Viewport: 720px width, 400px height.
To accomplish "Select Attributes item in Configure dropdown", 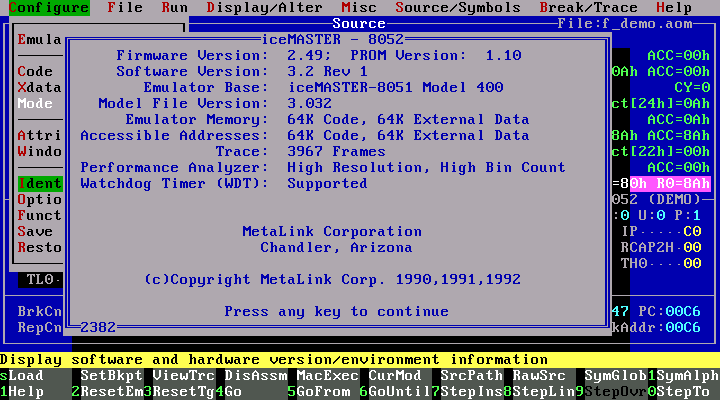I will [39, 135].
